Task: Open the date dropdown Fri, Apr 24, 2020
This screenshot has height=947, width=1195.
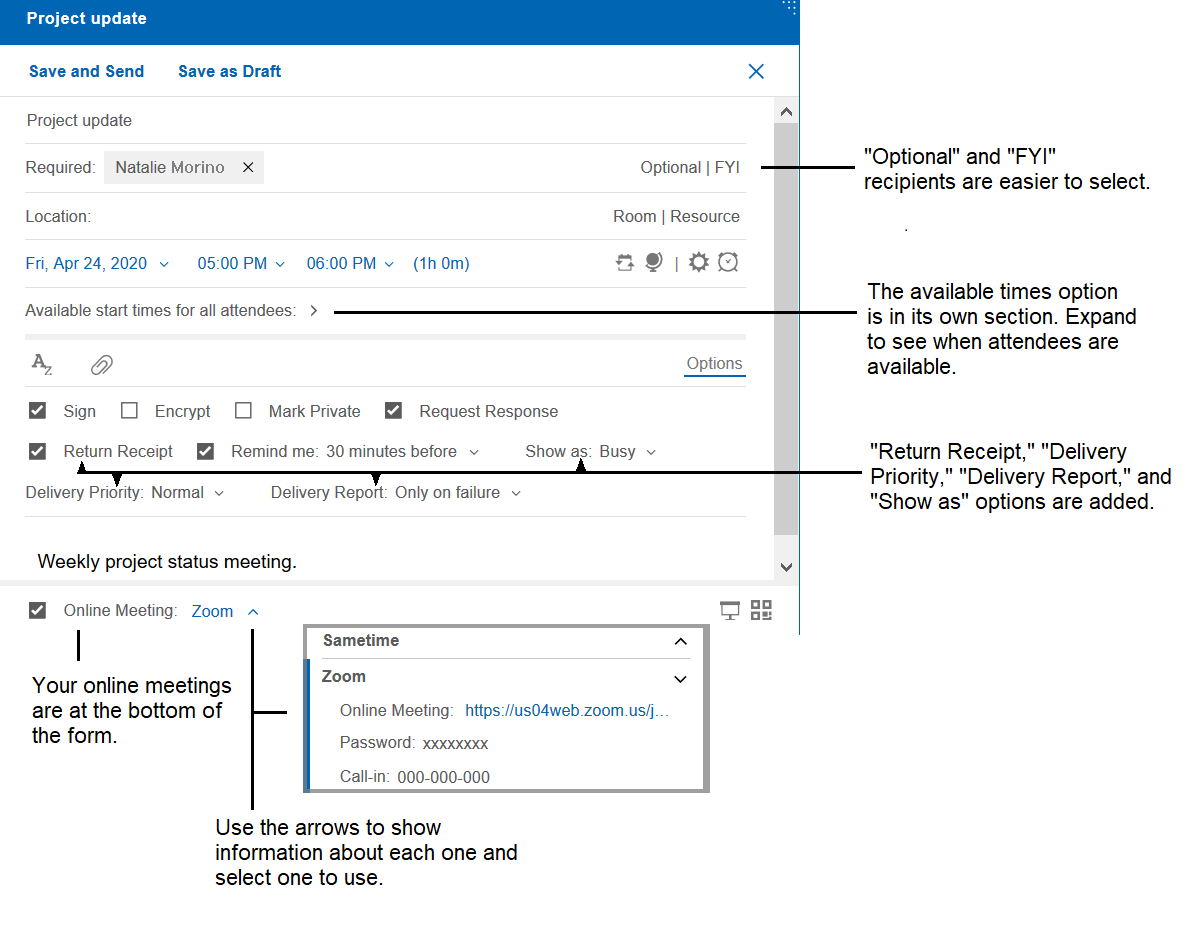Action: click(97, 264)
